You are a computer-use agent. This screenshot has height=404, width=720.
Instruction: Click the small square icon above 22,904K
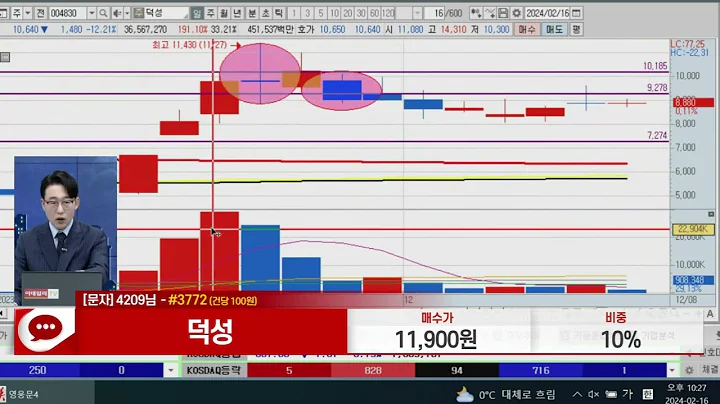(x=711, y=214)
